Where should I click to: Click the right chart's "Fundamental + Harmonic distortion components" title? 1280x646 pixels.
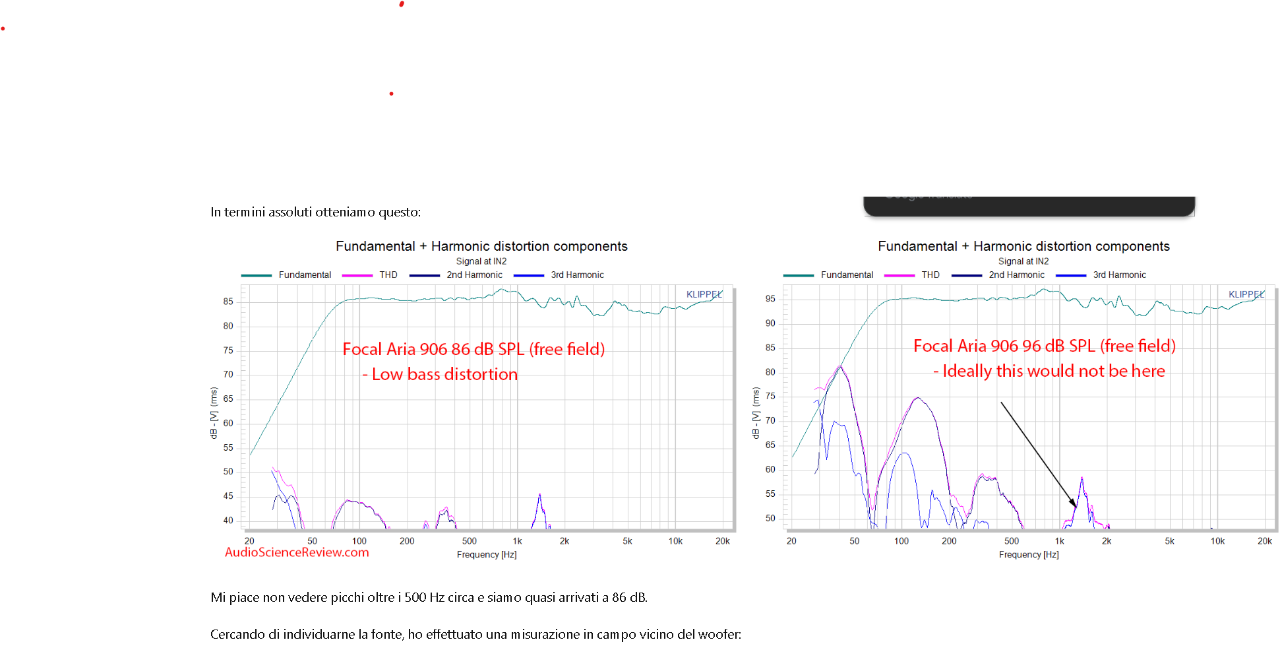pos(1024,246)
